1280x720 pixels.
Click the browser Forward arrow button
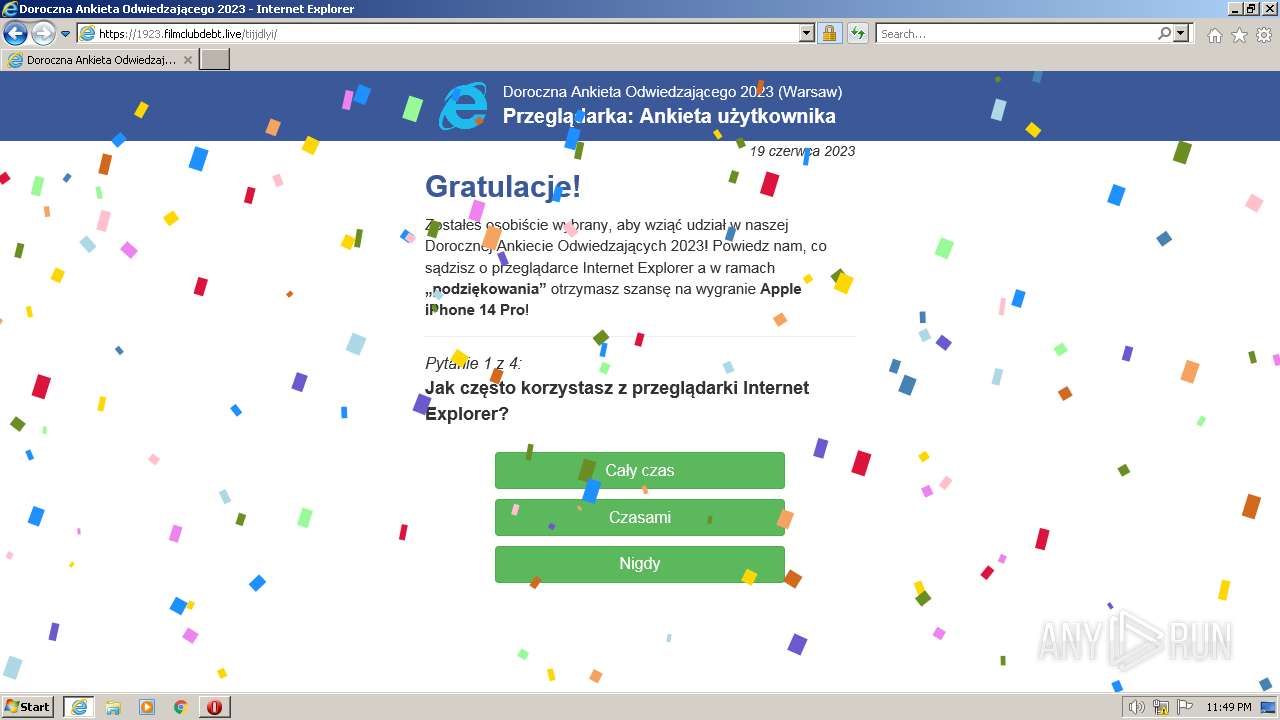tap(43, 33)
